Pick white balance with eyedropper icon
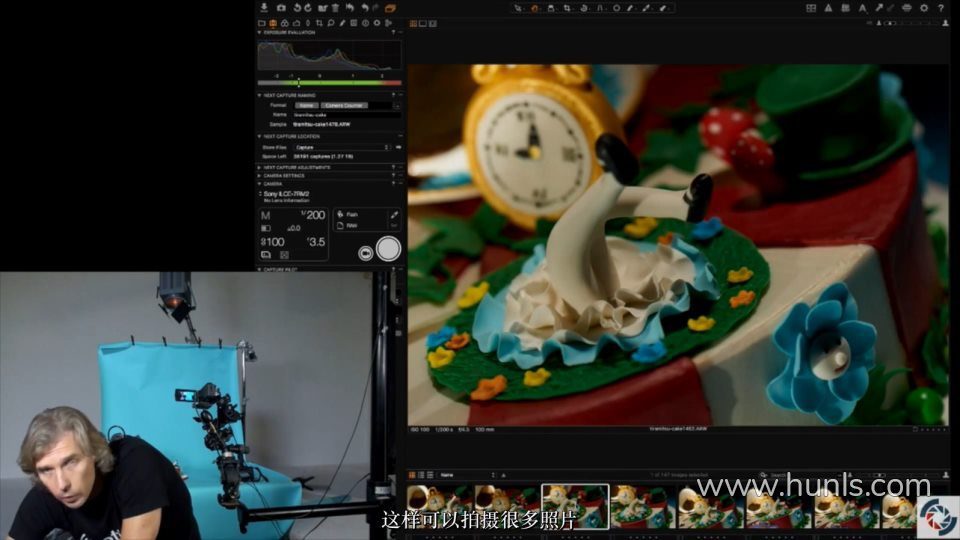Screen dimensions: 960x540 click(394, 215)
